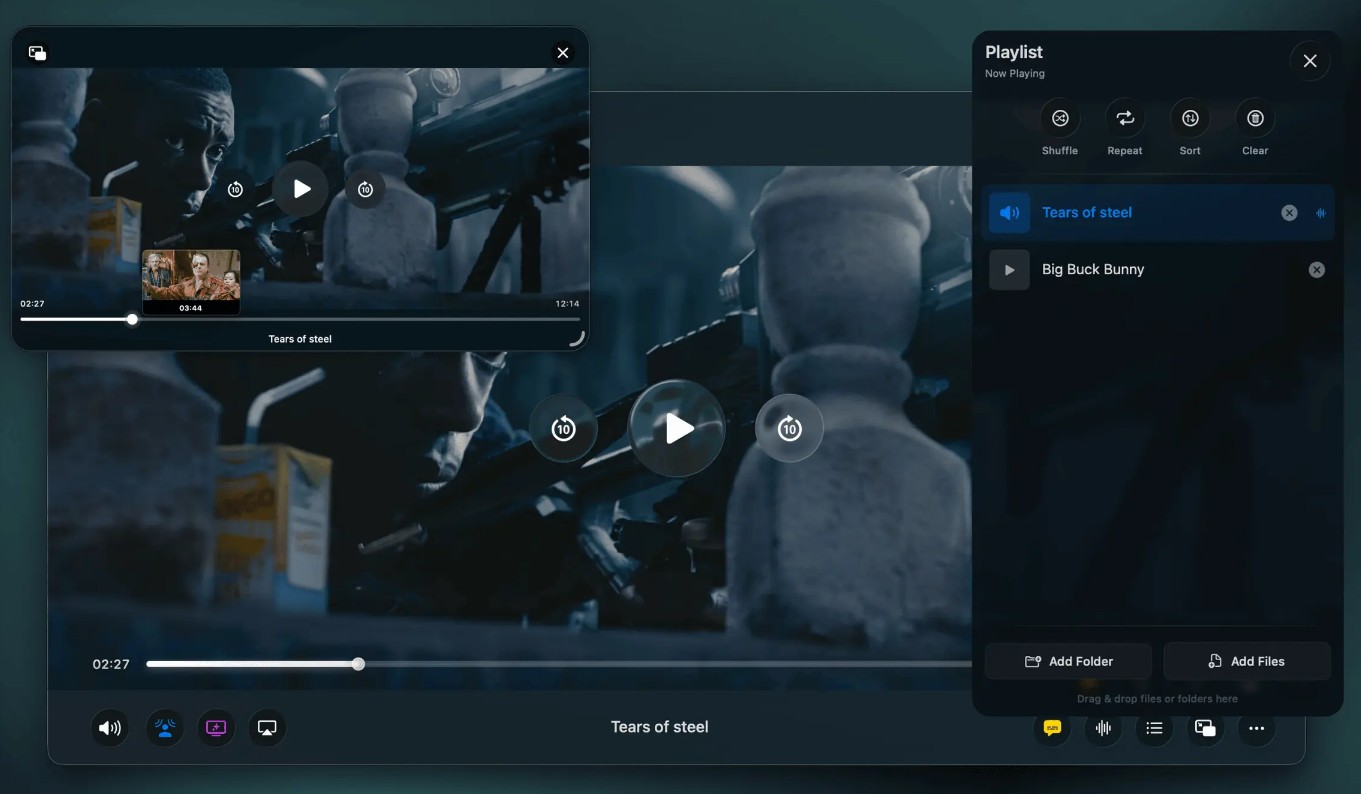Toggle repeat mode in the playlist
The height and width of the screenshot is (794, 1361).
(x=1124, y=117)
